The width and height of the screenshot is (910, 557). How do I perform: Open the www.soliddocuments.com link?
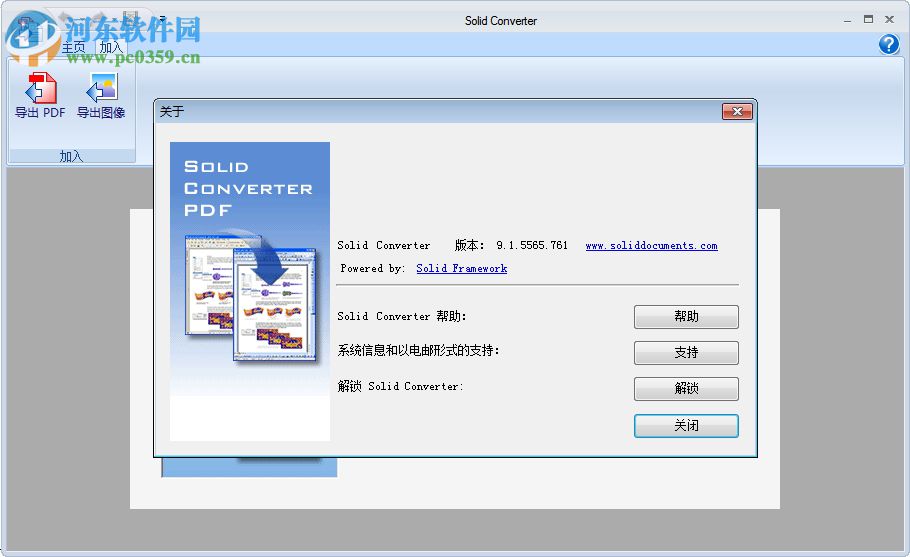click(x=651, y=245)
